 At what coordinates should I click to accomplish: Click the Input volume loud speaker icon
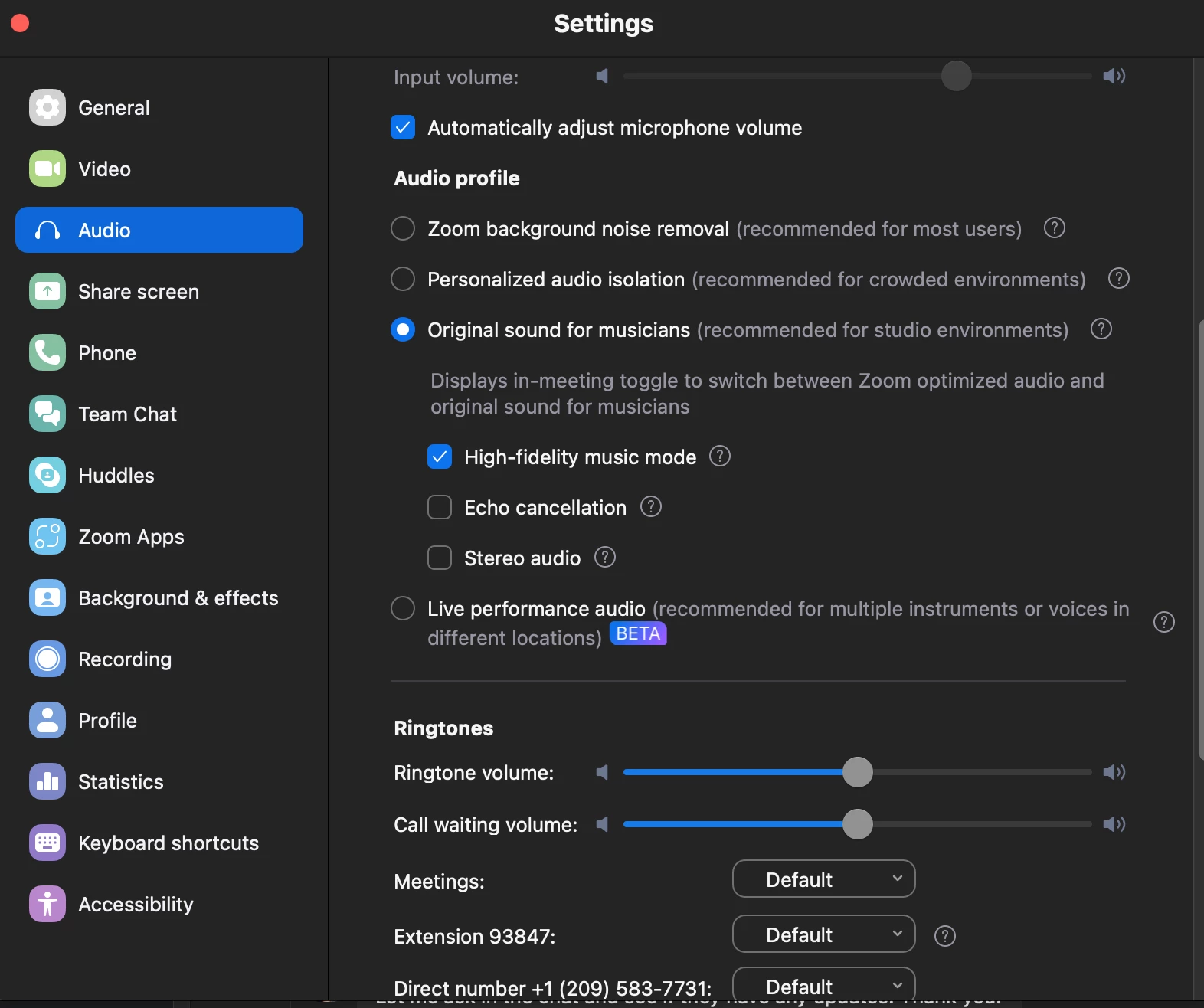(x=1114, y=76)
